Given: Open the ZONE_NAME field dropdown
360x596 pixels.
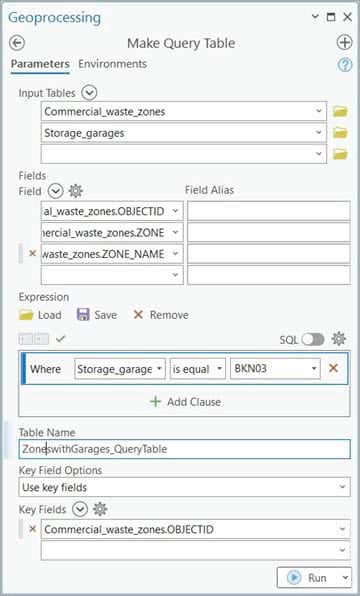Looking at the screenshot, I should (175, 254).
